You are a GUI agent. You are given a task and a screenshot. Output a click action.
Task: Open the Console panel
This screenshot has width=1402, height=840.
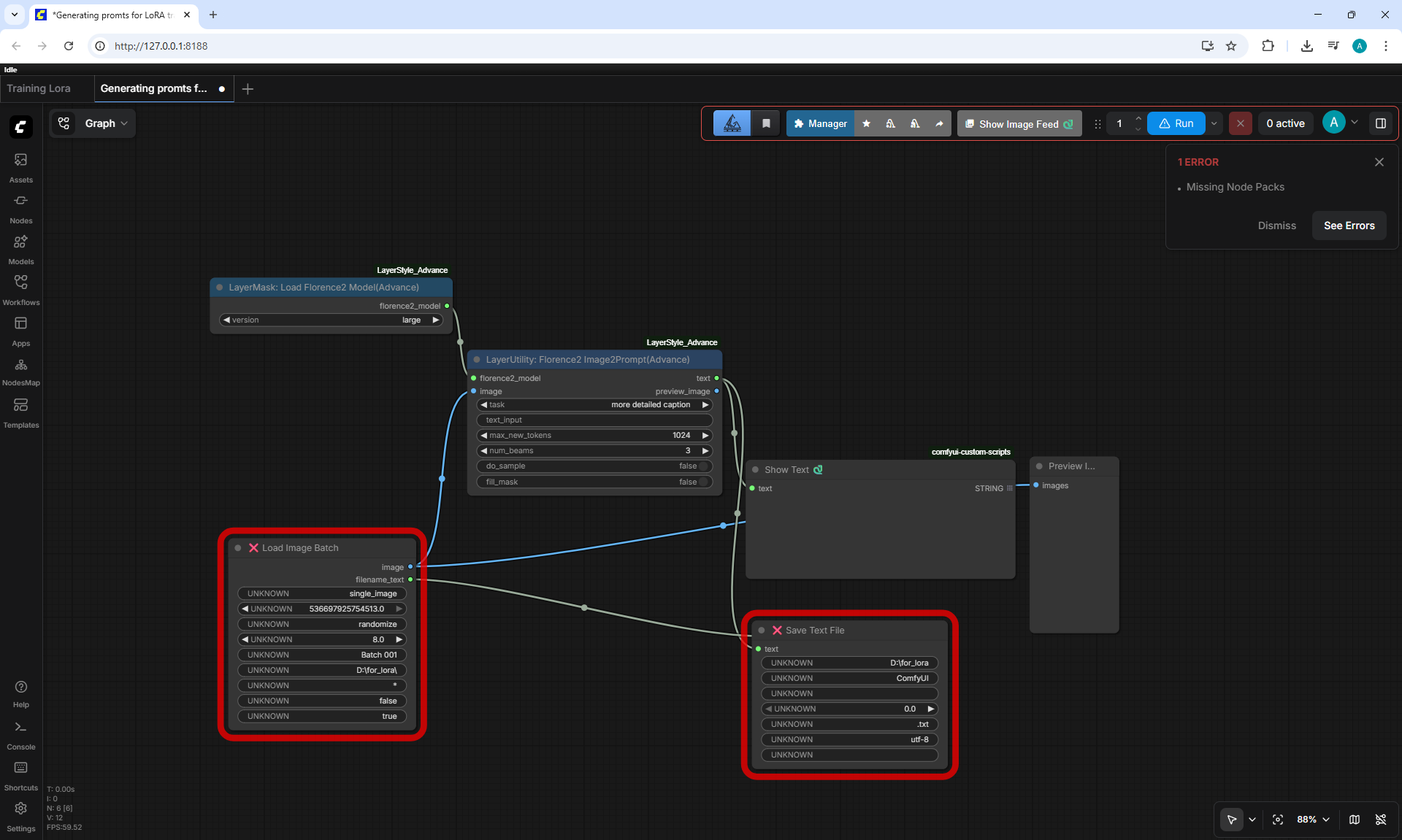point(20,734)
